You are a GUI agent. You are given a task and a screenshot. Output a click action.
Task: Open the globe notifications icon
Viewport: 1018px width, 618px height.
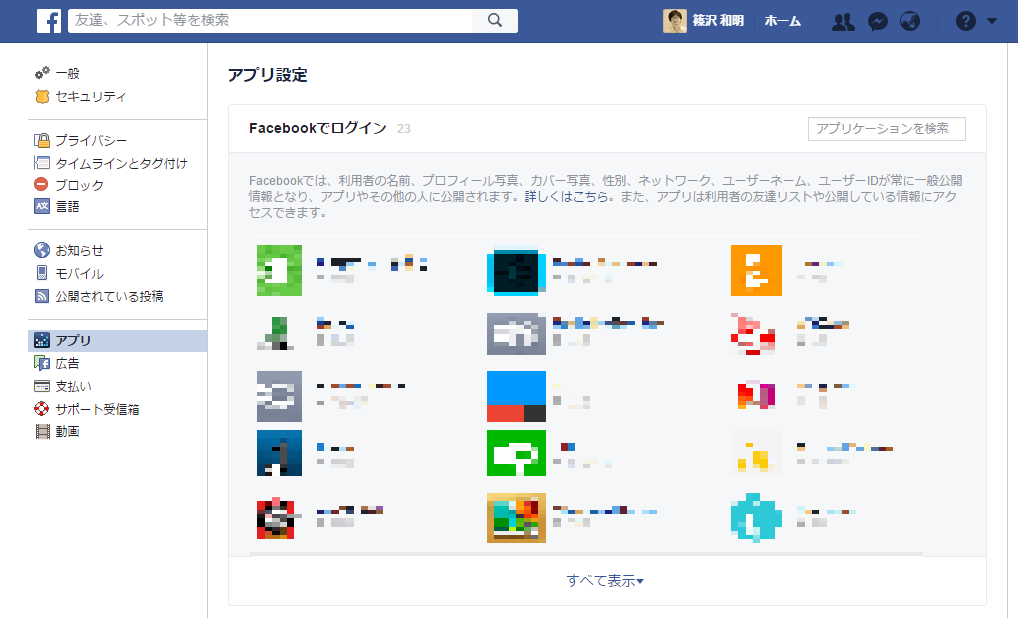coord(910,21)
